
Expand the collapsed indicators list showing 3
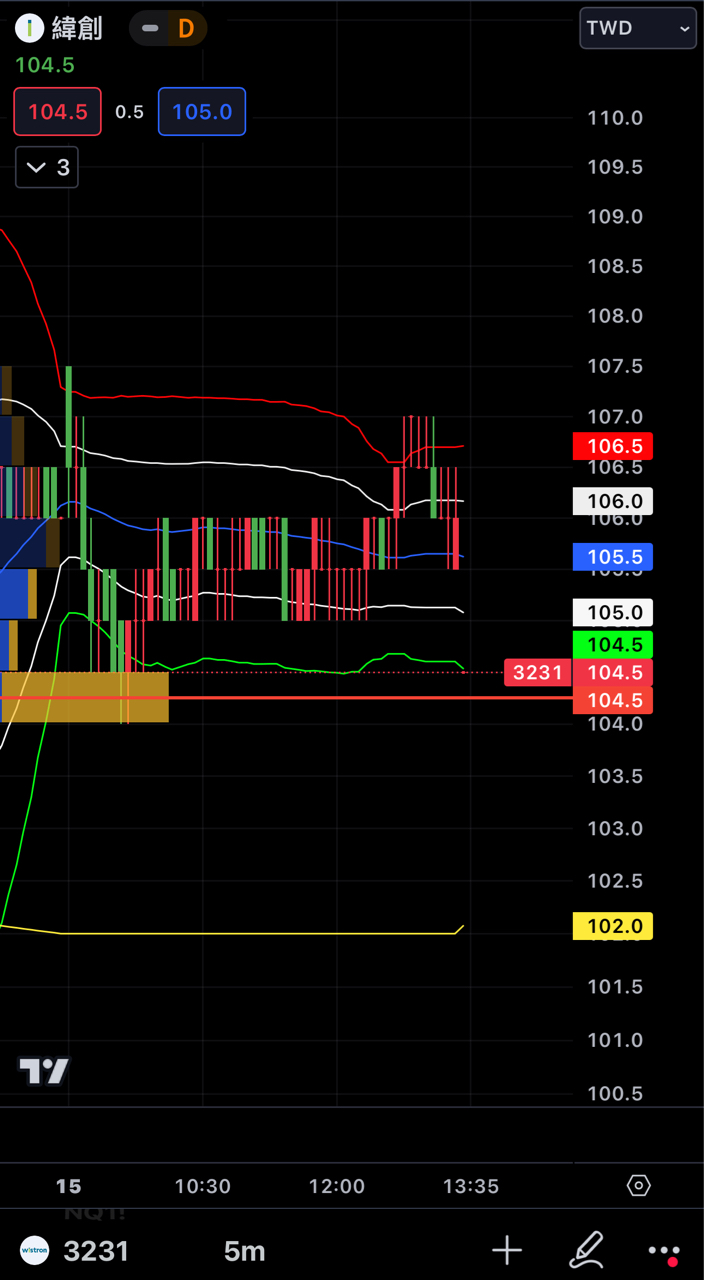click(47, 167)
